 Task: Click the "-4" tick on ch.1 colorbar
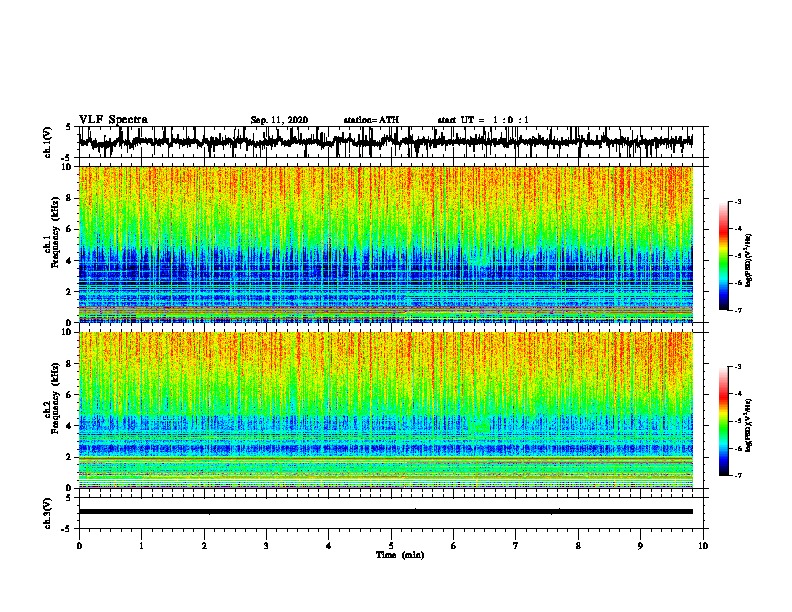tap(737, 229)
